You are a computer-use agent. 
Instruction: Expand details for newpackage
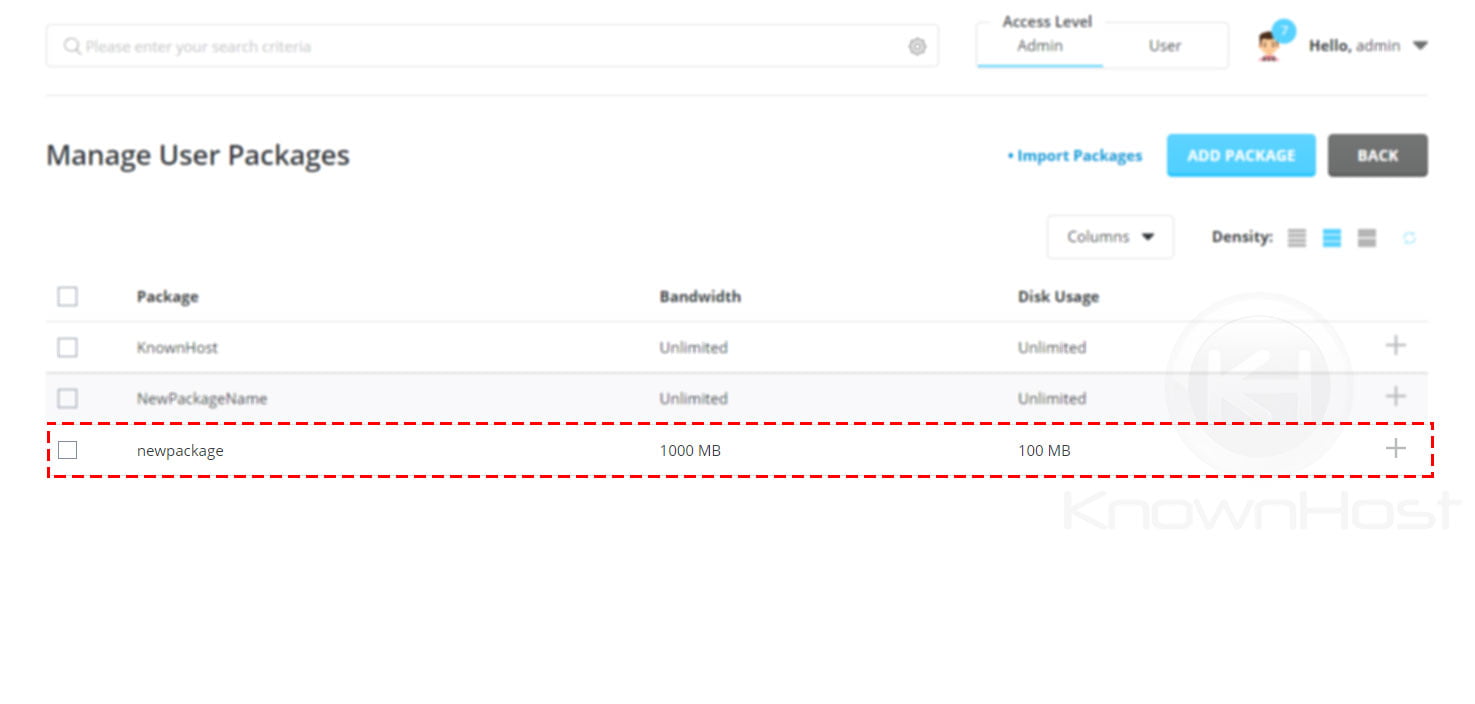[1394, 449]
